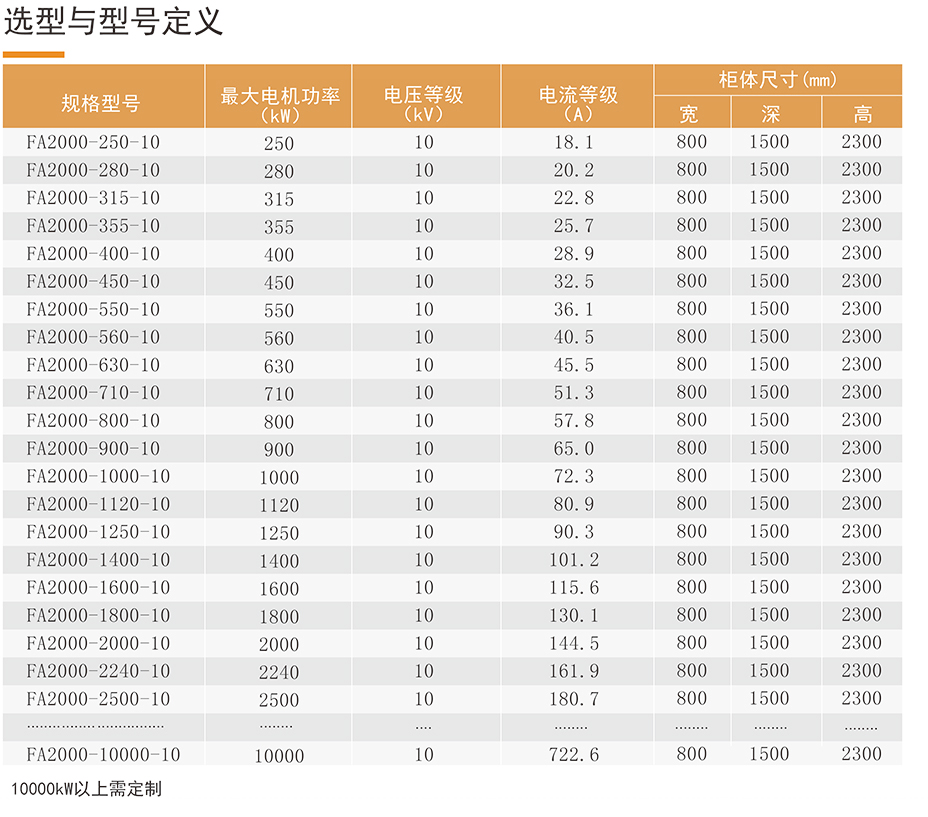The image size is (928, 817).
Task: Click the 高 sub-header
Action: click(861, 114)
